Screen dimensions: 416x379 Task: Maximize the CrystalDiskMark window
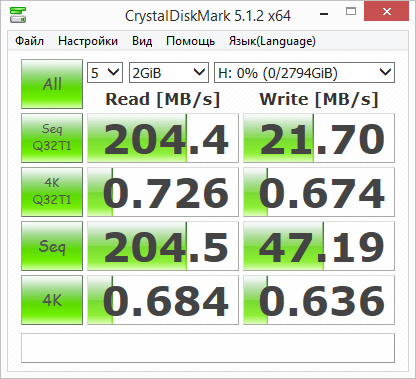pyautogui.click(x=351, y=12)
